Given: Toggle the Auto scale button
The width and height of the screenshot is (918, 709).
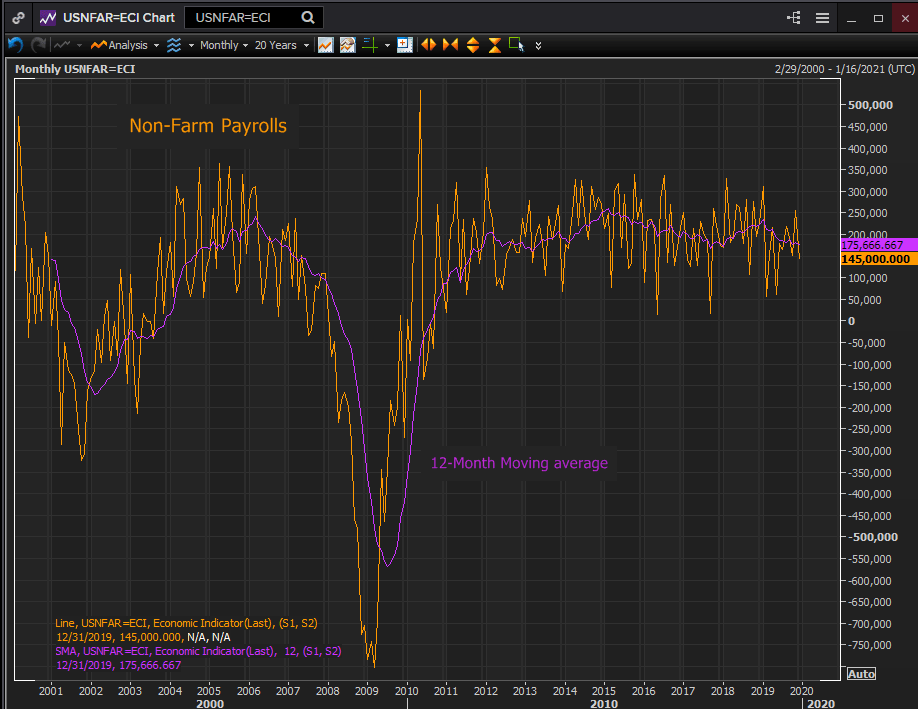Looking at the screenshot, I should point(860,673).
